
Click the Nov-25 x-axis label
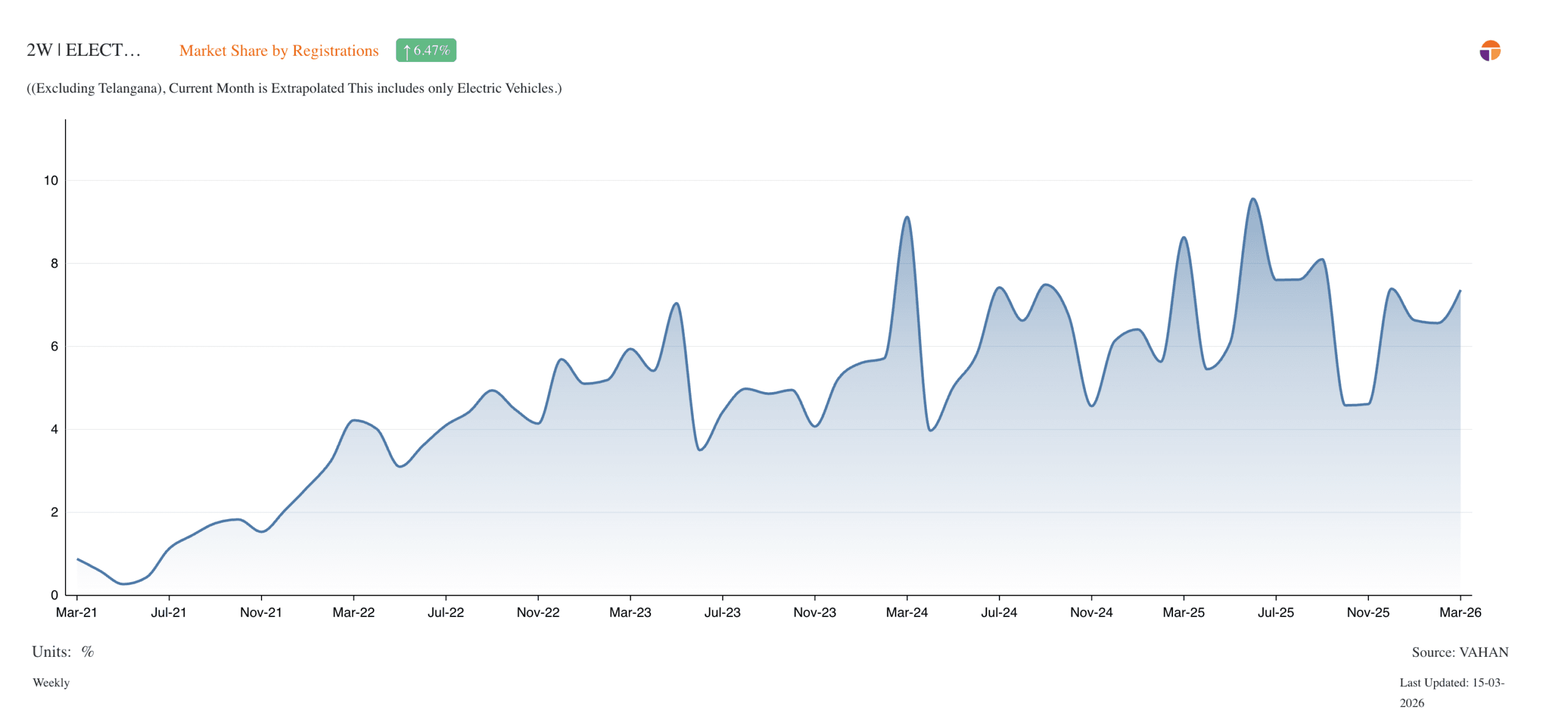point(1367,612)
